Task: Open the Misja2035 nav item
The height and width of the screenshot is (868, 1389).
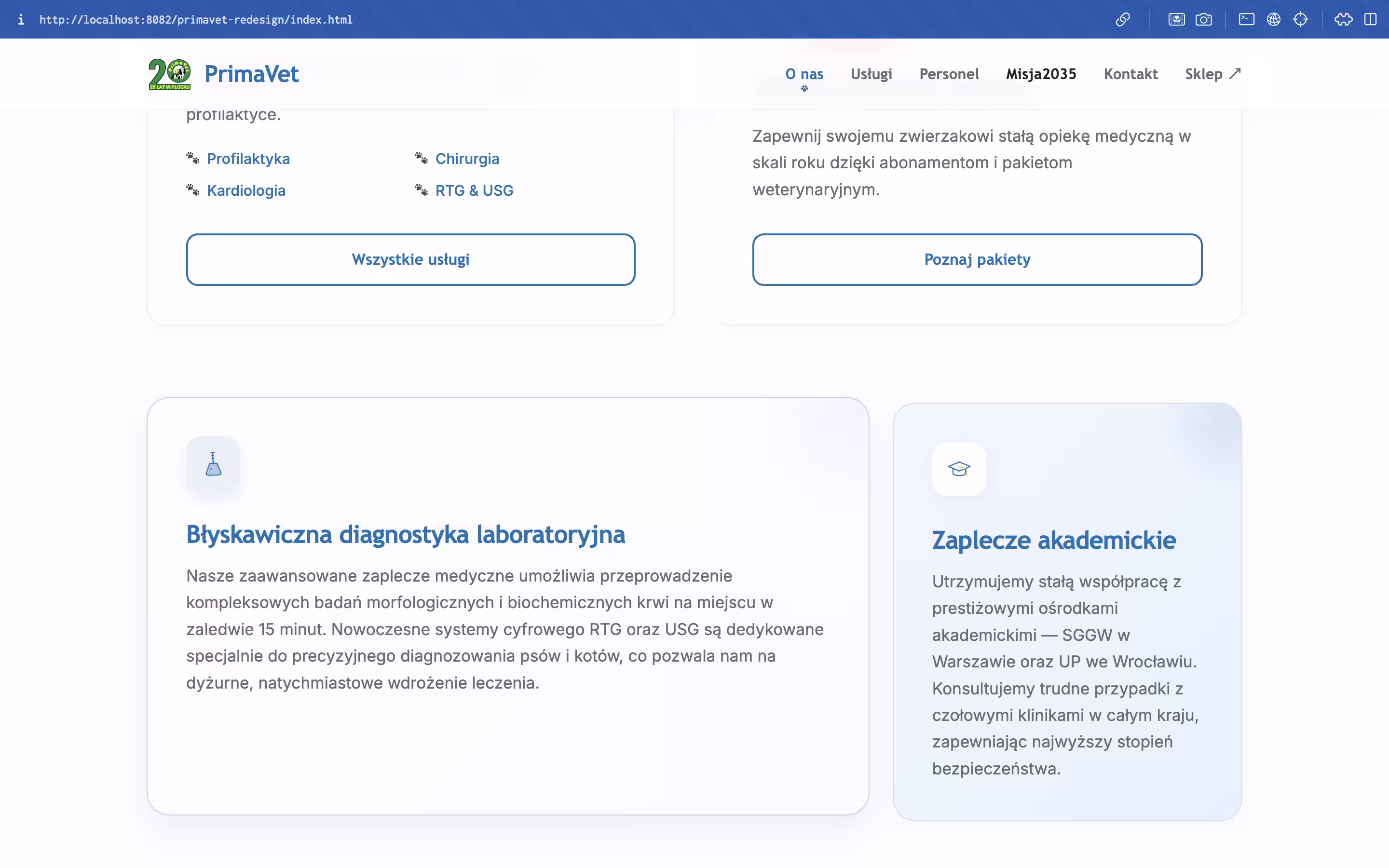Action: tap(1041, 74)
